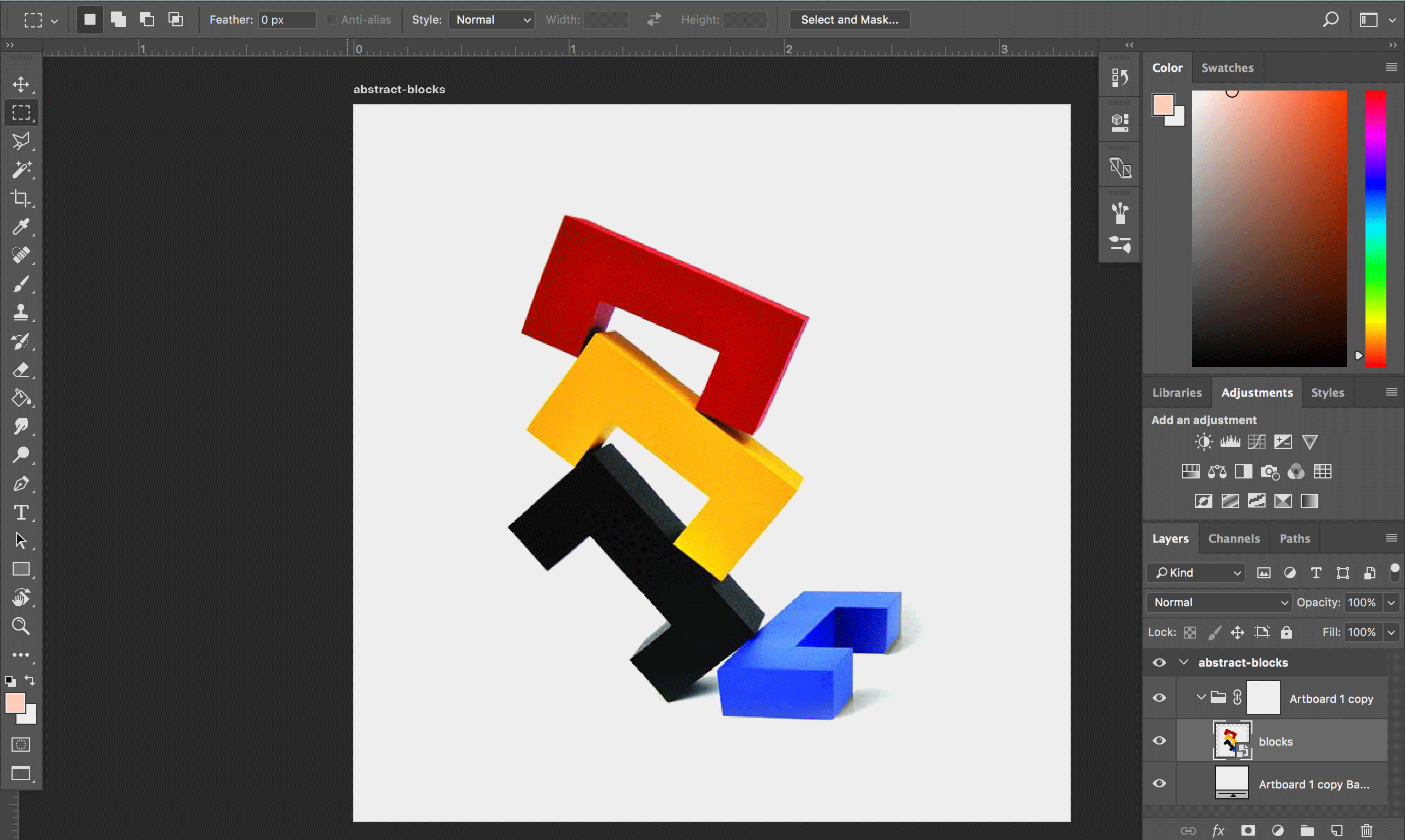This screenshot has width=1405, height=840.
Task: Open the layer blend mode dropdown
Action: tap(1219, 602)
